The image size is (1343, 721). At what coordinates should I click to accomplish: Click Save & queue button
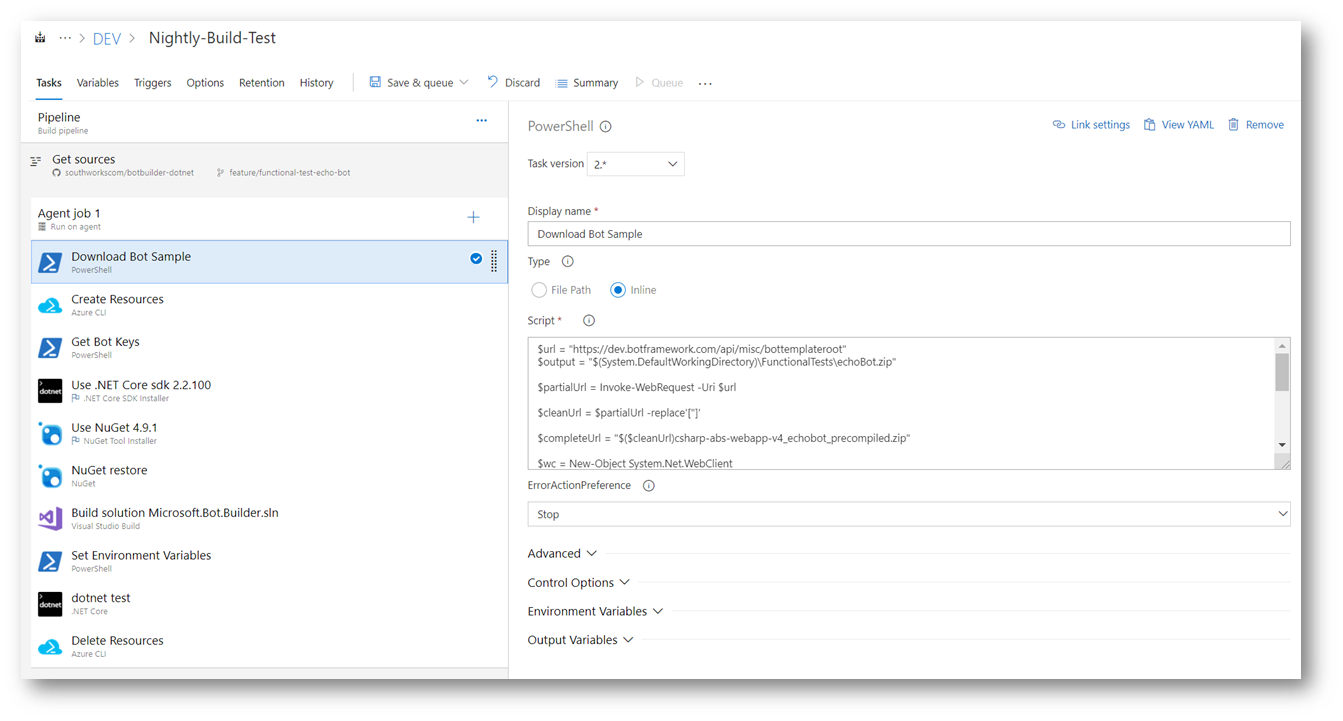tap(411, 83)
